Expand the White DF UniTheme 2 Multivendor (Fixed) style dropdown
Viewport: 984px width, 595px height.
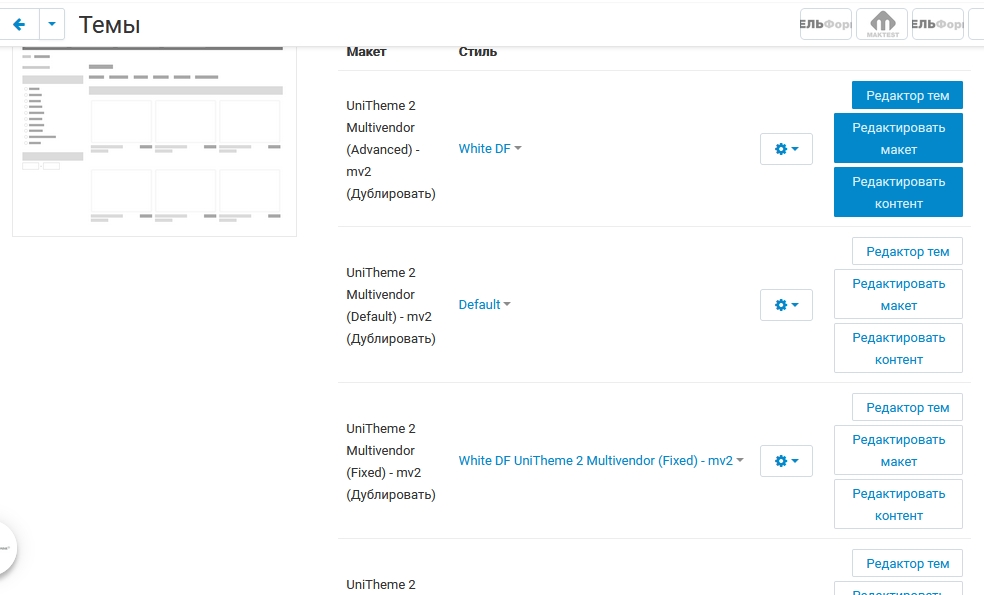tap(601, 461)
